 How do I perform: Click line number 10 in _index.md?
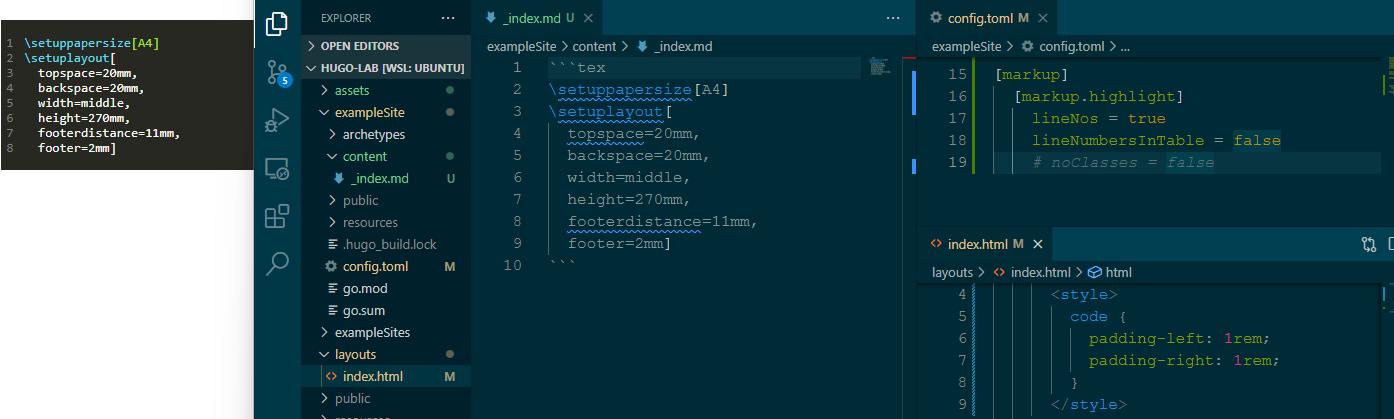pyautogui.click(x=512, y=266)
